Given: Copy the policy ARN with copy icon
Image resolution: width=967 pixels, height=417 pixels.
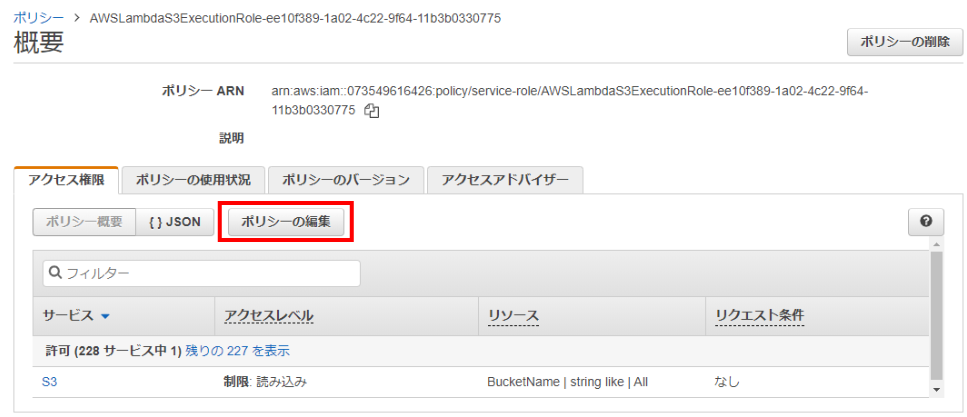Looking at the screenshot, I should [371, 111].
